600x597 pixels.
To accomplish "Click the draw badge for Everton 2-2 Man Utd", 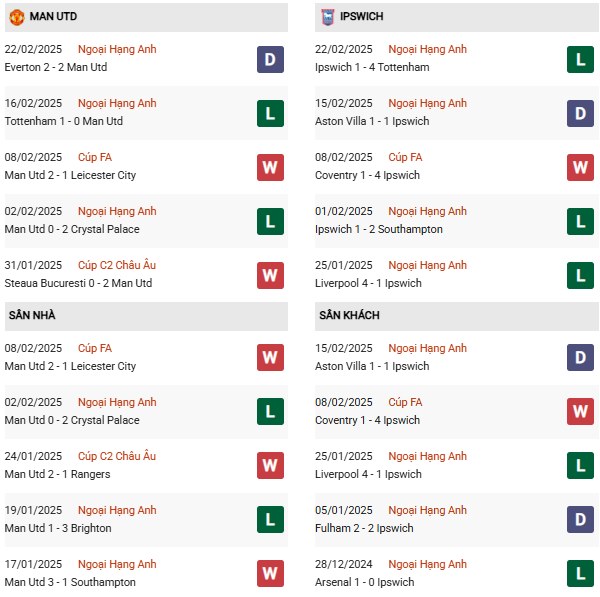I will [270, 59].
